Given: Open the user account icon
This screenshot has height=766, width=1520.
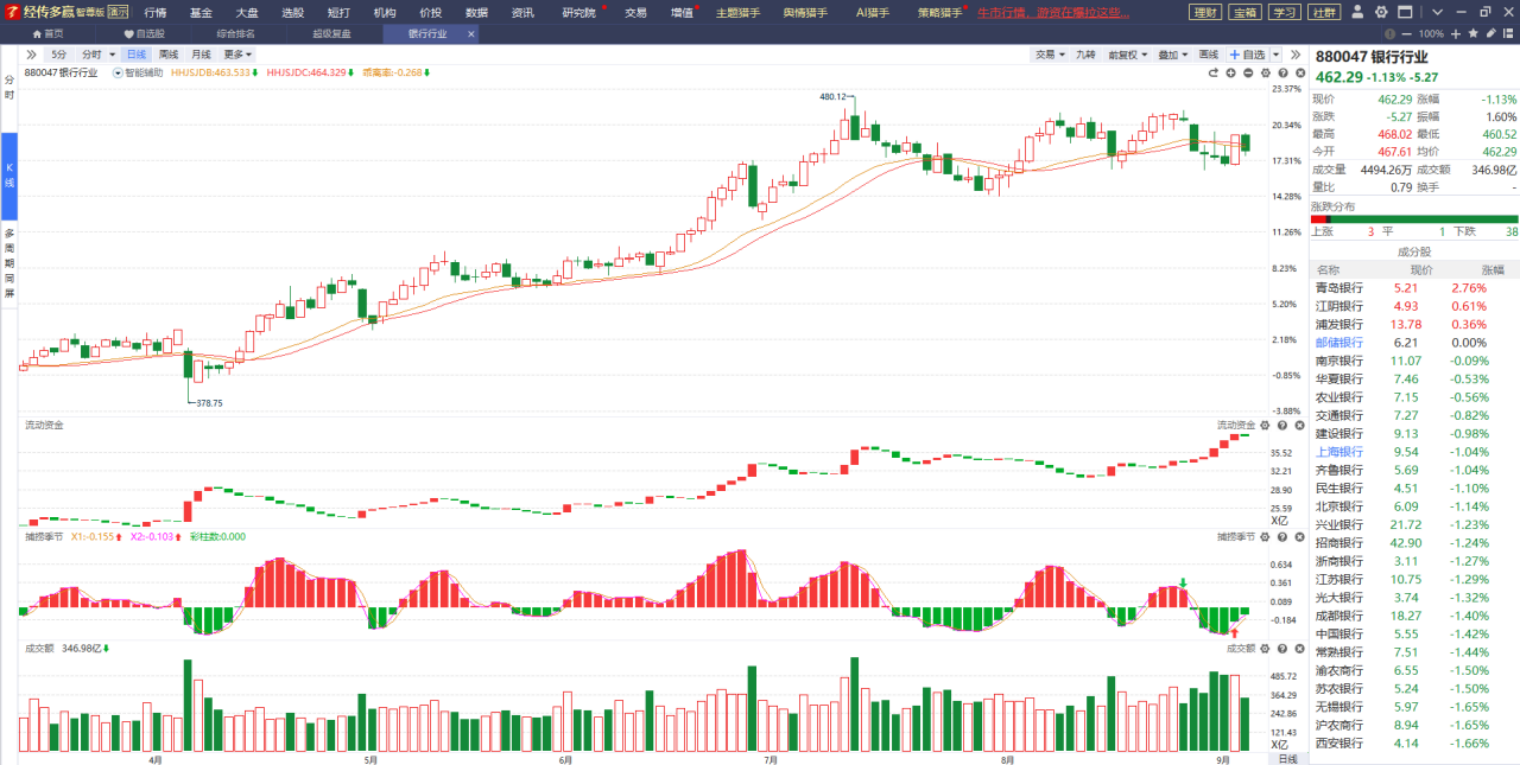Looking at the screenshot, I should (x=1357, y=12).
